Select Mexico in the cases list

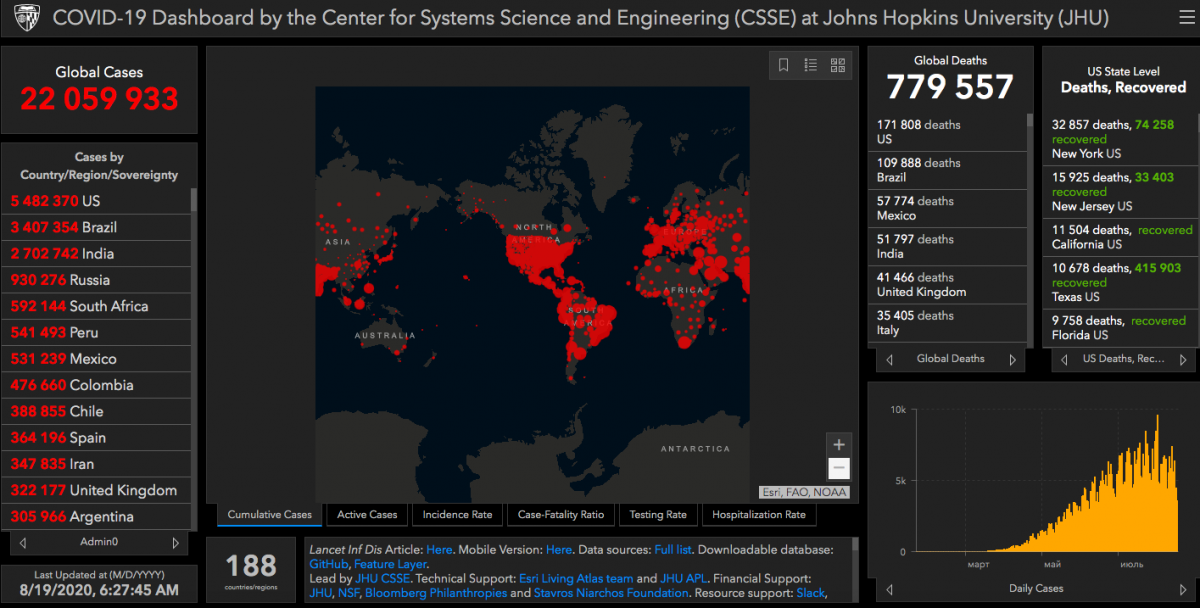point(97,359)
